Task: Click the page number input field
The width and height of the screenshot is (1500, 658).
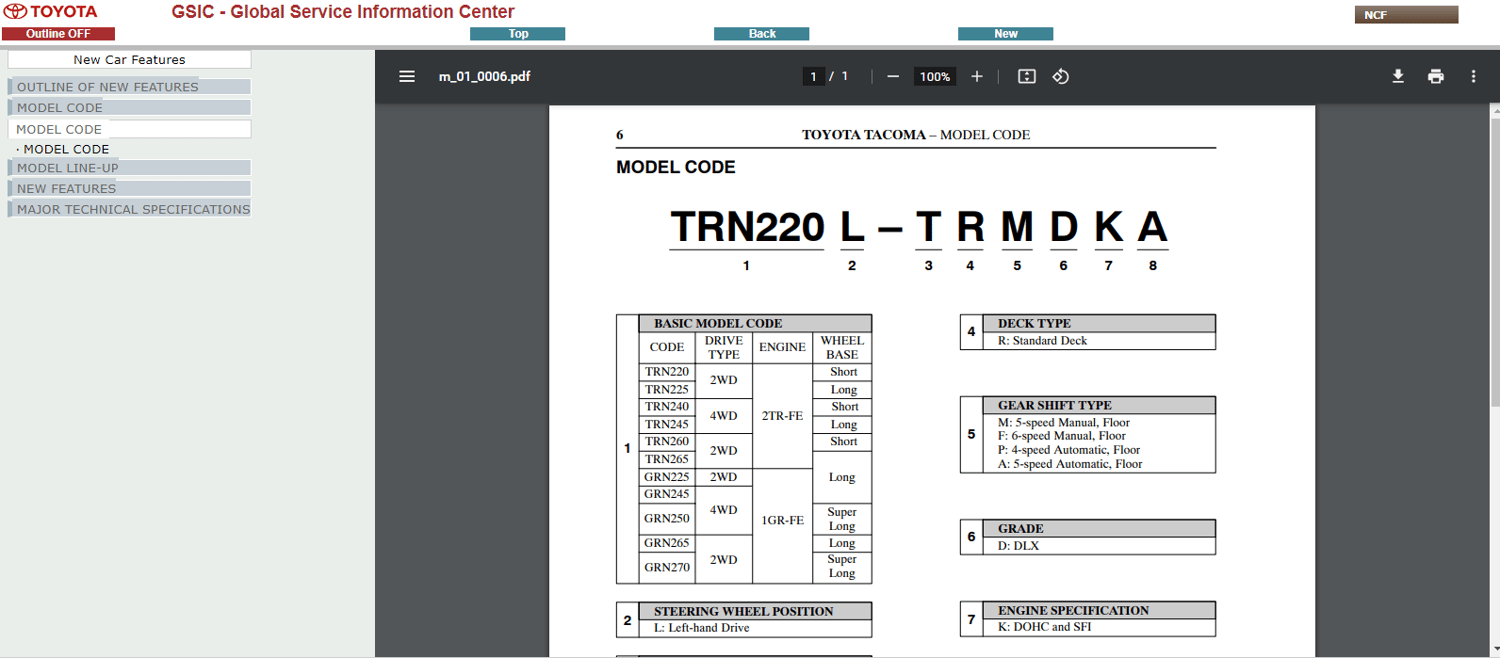Action: point(814,76)
